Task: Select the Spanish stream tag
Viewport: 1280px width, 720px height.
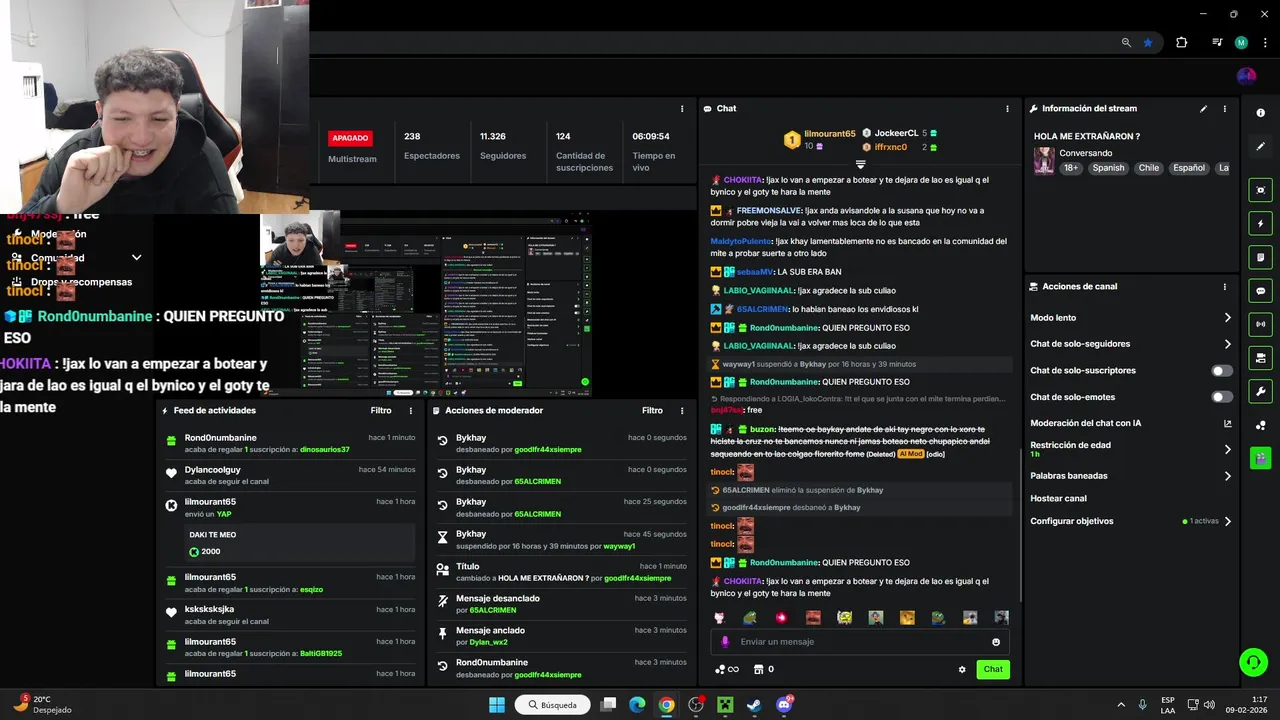Action: 1108,168
